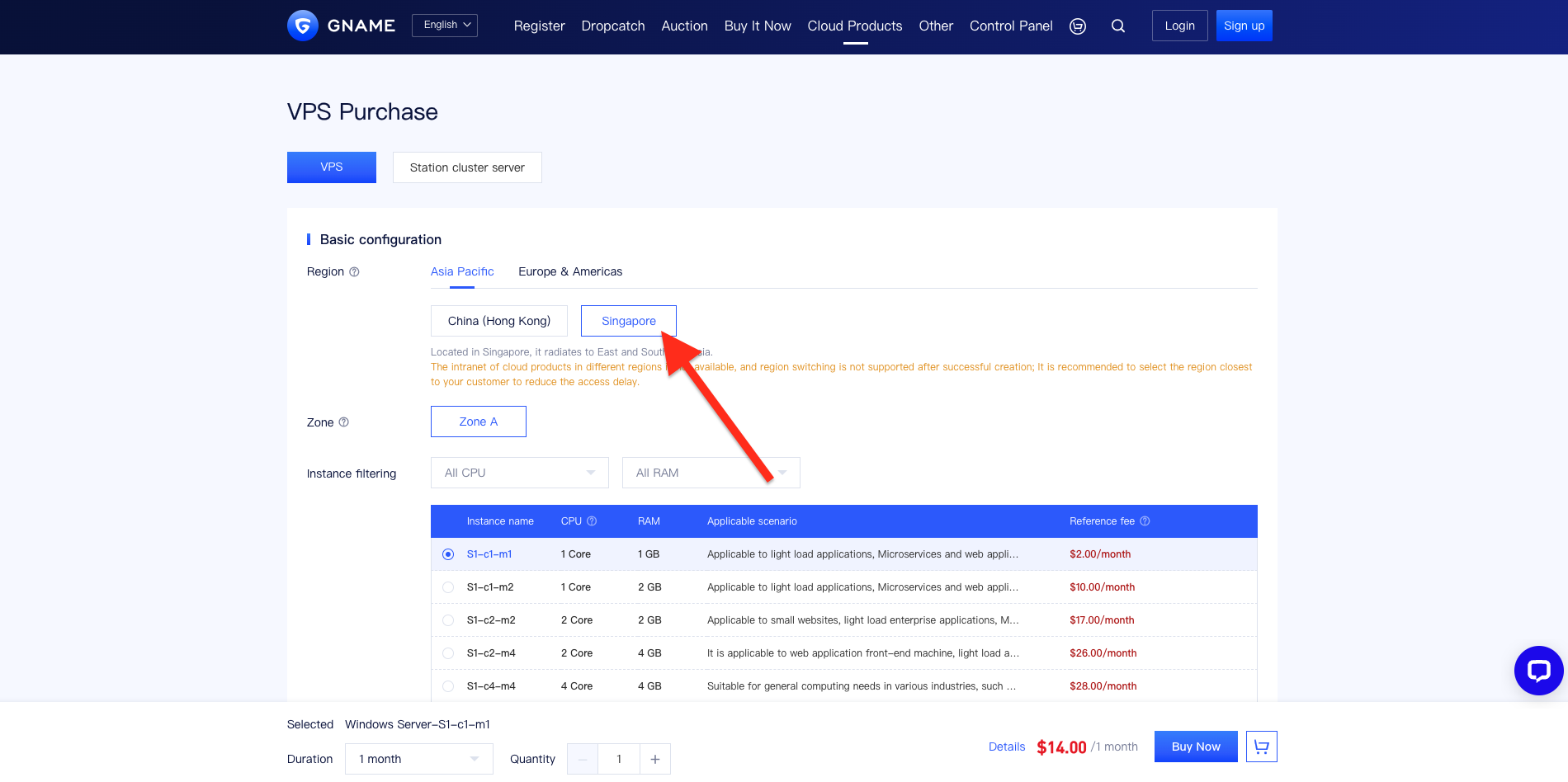1568x782 pixels.
Task: Open the shopping cart icon in header
Action: (x=1078, y=26)
